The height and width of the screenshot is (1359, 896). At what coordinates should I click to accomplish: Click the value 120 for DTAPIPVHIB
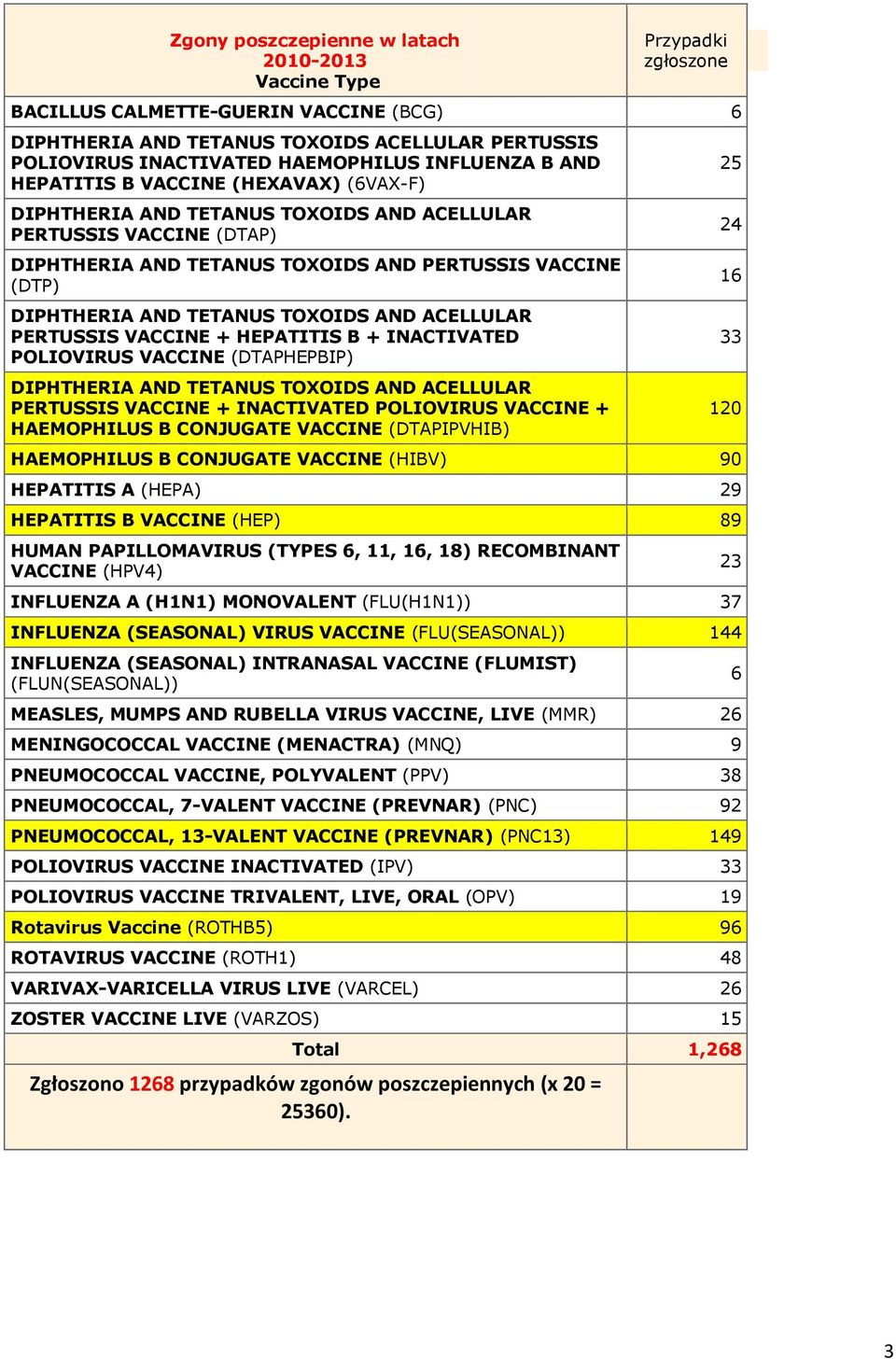click(x=725, y=408)
